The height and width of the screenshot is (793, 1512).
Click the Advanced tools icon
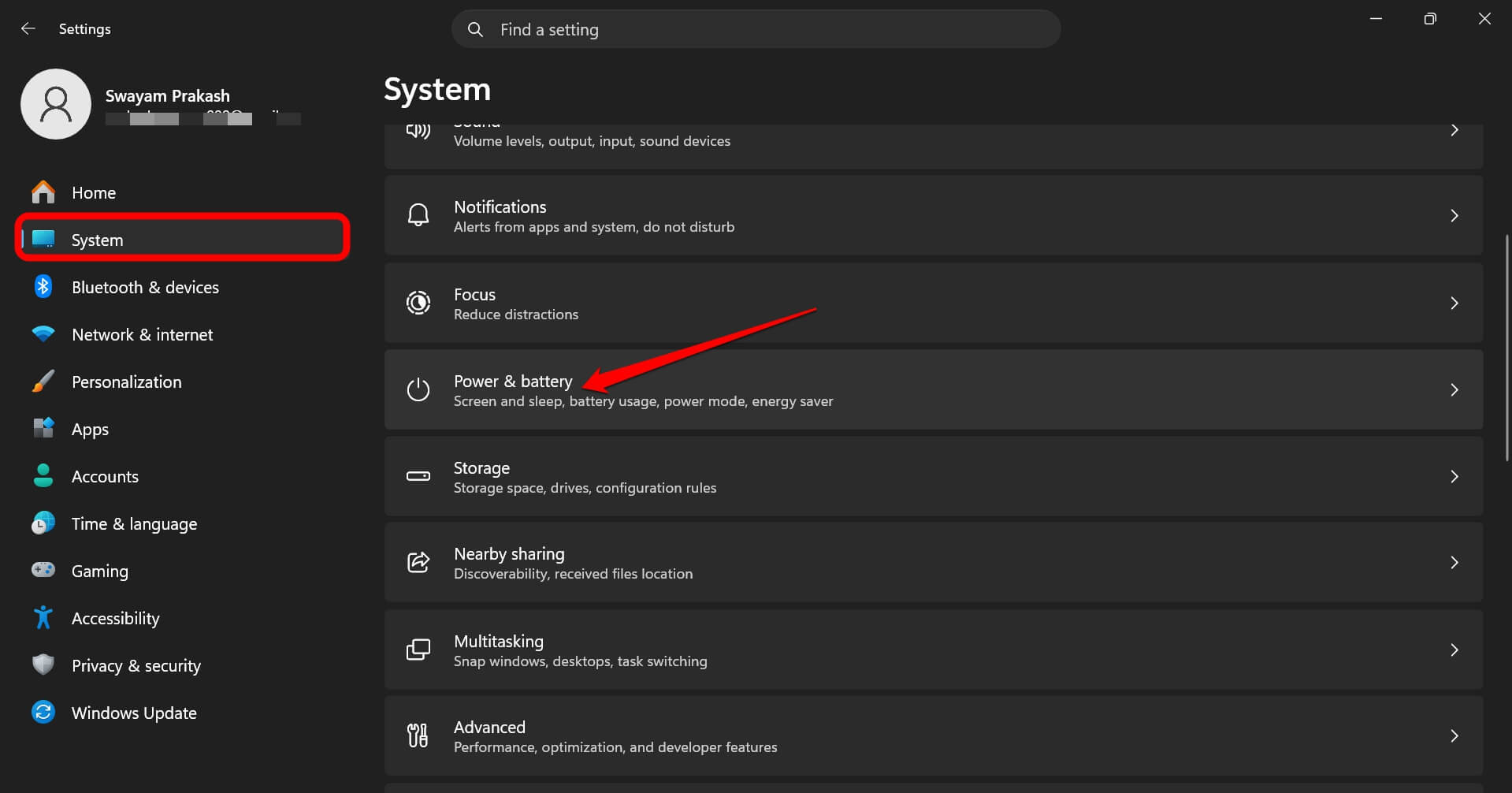point(418,735)
